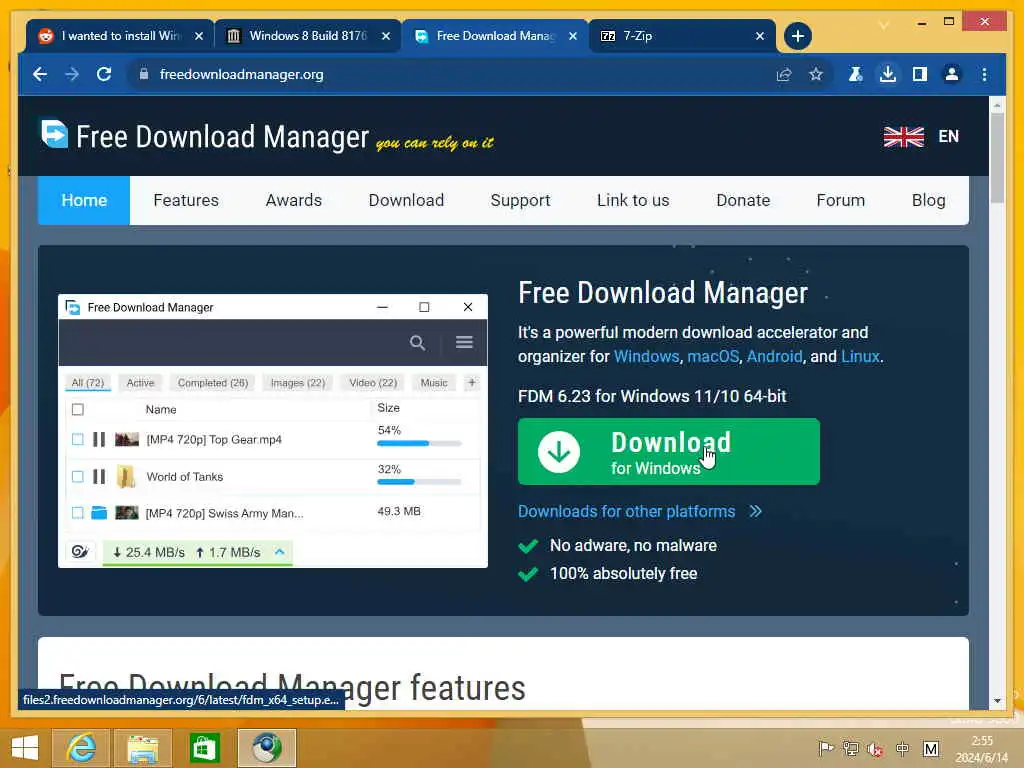Open Internet Explorer from taskbar
This screenshot has width=1024, height=768.
pyautogui.click(x=81, y=748)
